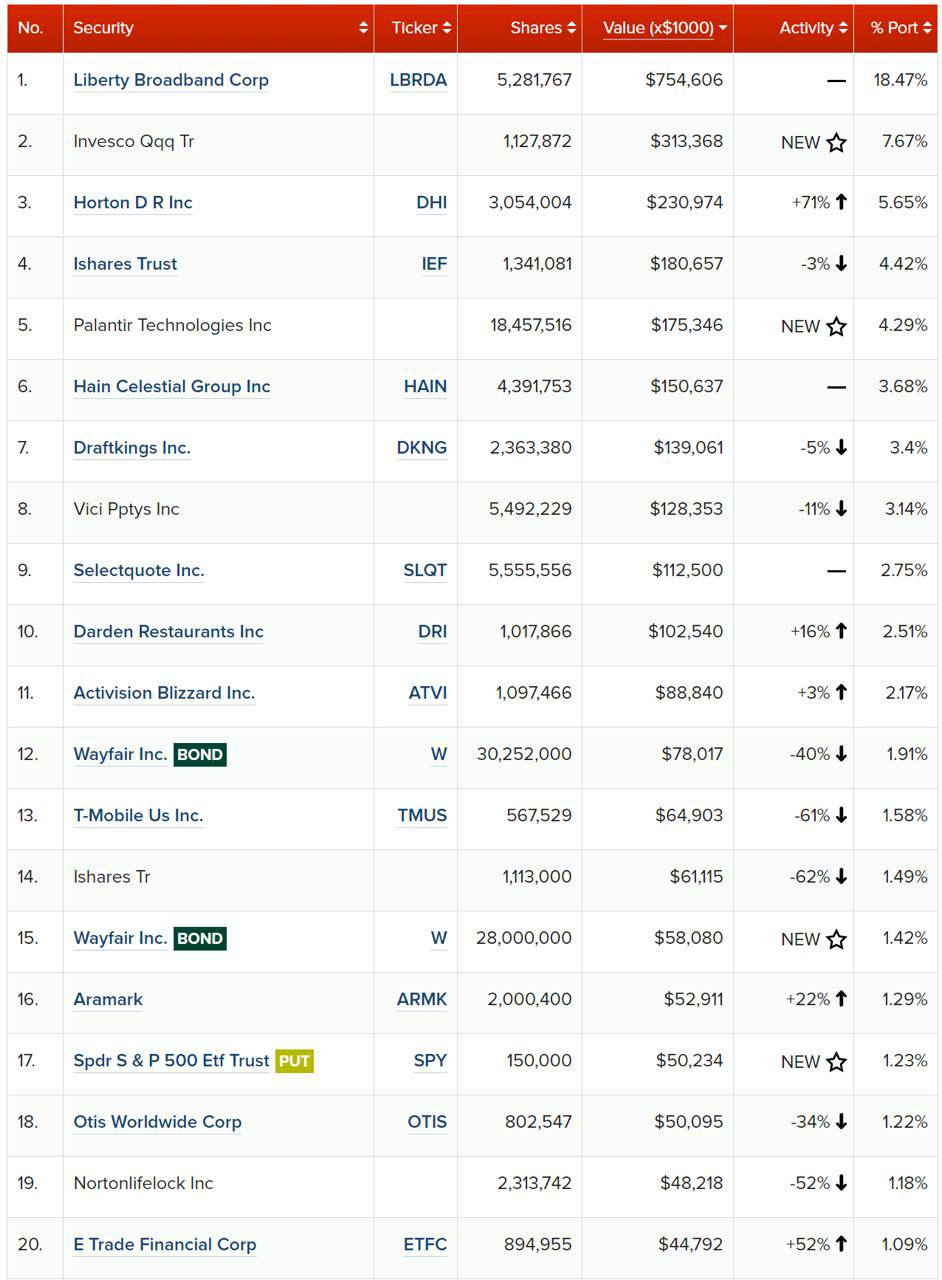Sort by the Ticker column header
The height and width of the screenshot is (1280, 942).
tap(416, 28)
